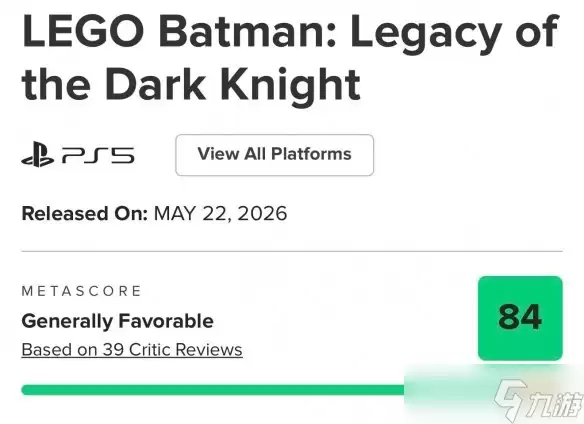
Task: Click the watermark logo icon beside 九游
Action: tap(511, 399)
